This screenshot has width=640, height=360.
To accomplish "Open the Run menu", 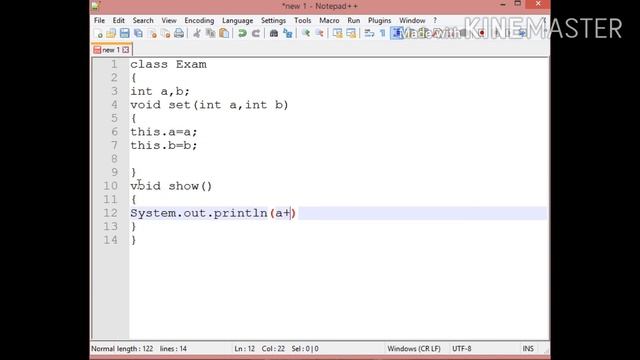I will click(x=354, y=20).
